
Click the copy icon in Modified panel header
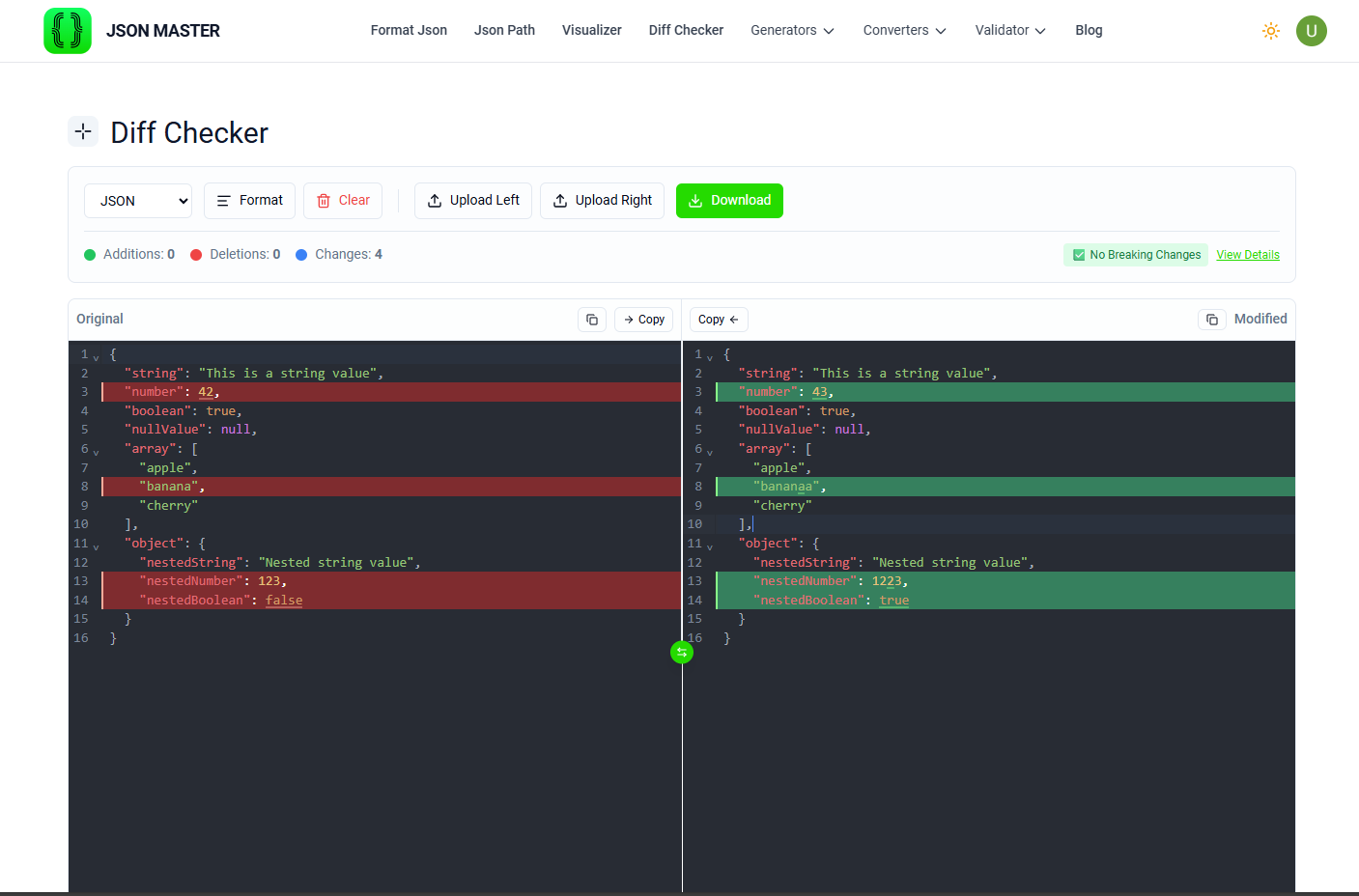[1212, 319]
